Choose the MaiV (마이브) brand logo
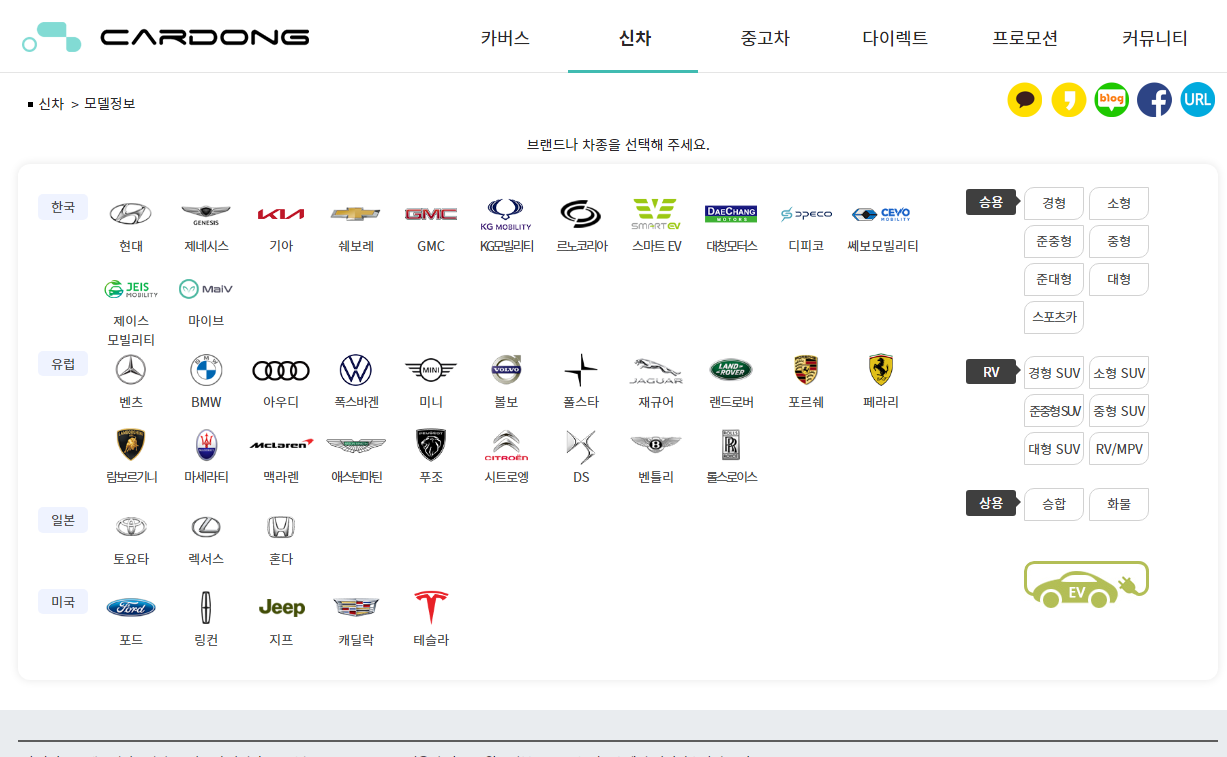 [206, 289]
